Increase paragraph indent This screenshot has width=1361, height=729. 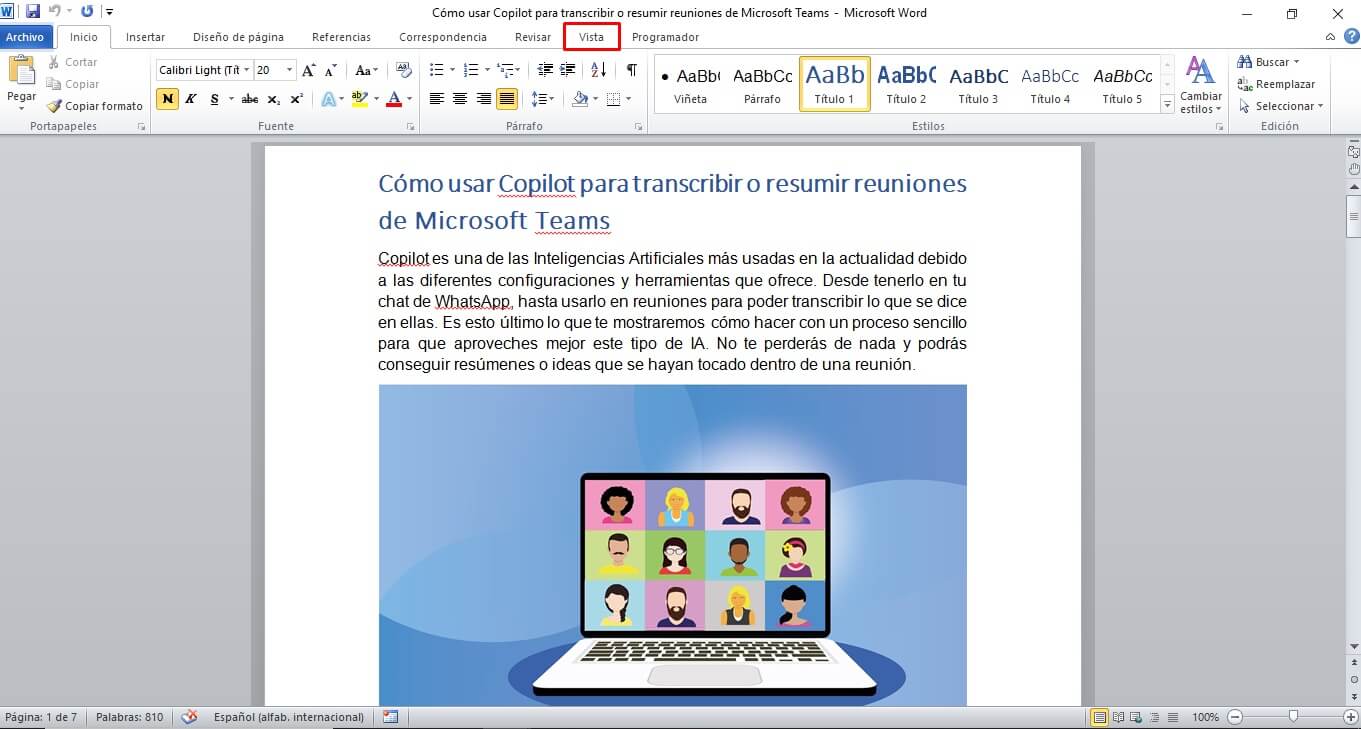click(567, 70)
